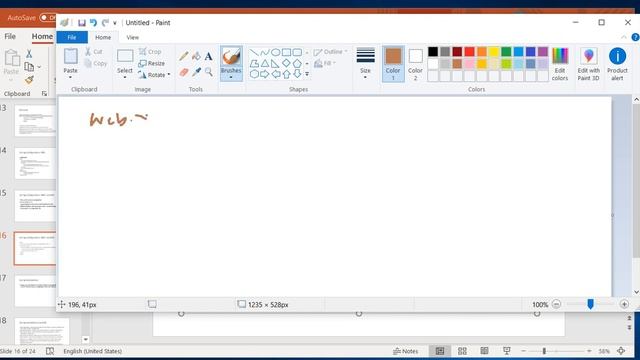The image size is (640, 360).
Task: Click the Brushes tool icon
Action: point(231,56)
